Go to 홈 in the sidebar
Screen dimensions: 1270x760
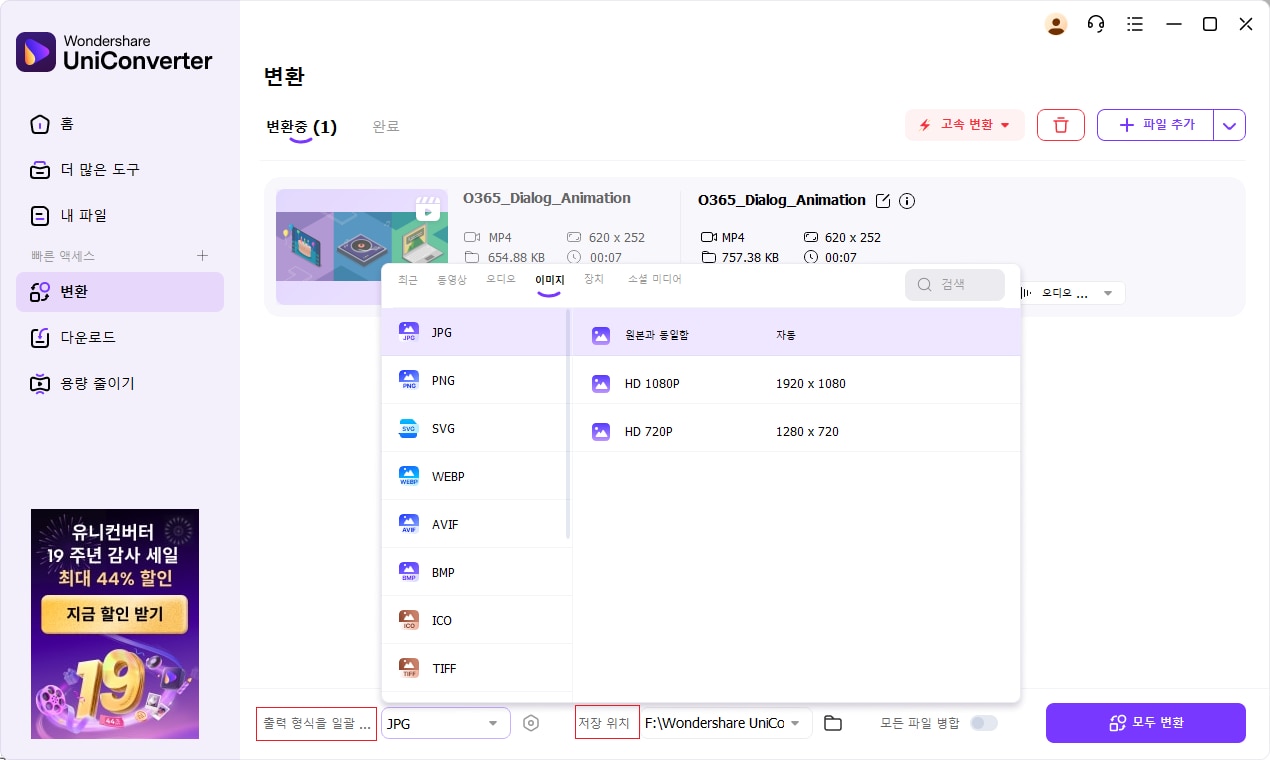point(120,124)
